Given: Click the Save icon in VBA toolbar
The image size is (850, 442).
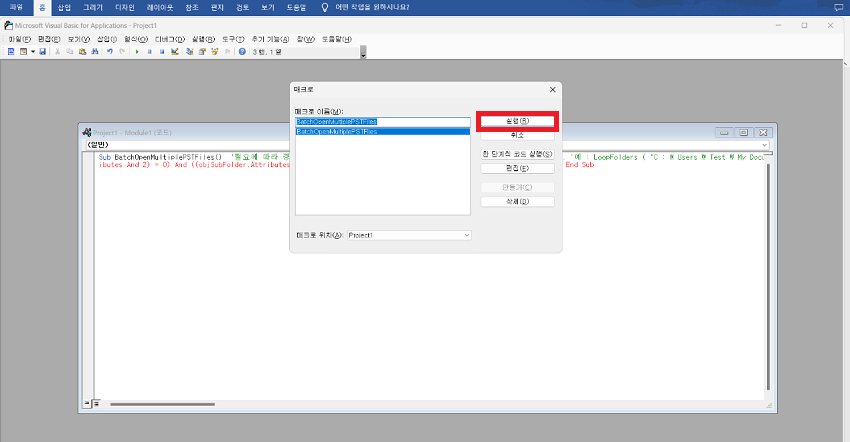Looking at the screenshot, I should point(43,51).
